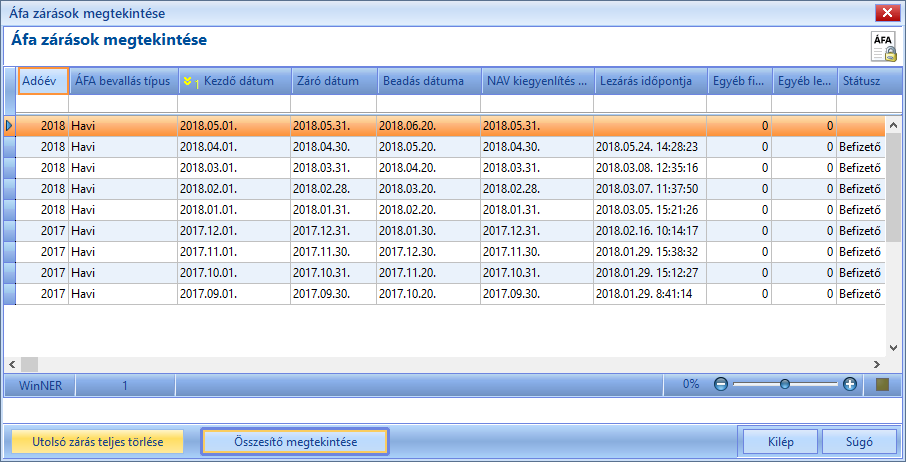The width and height of the screenshot is (906, 462).
Task: Click filter field under Lezárás időpontja
Action: point(650,104)
